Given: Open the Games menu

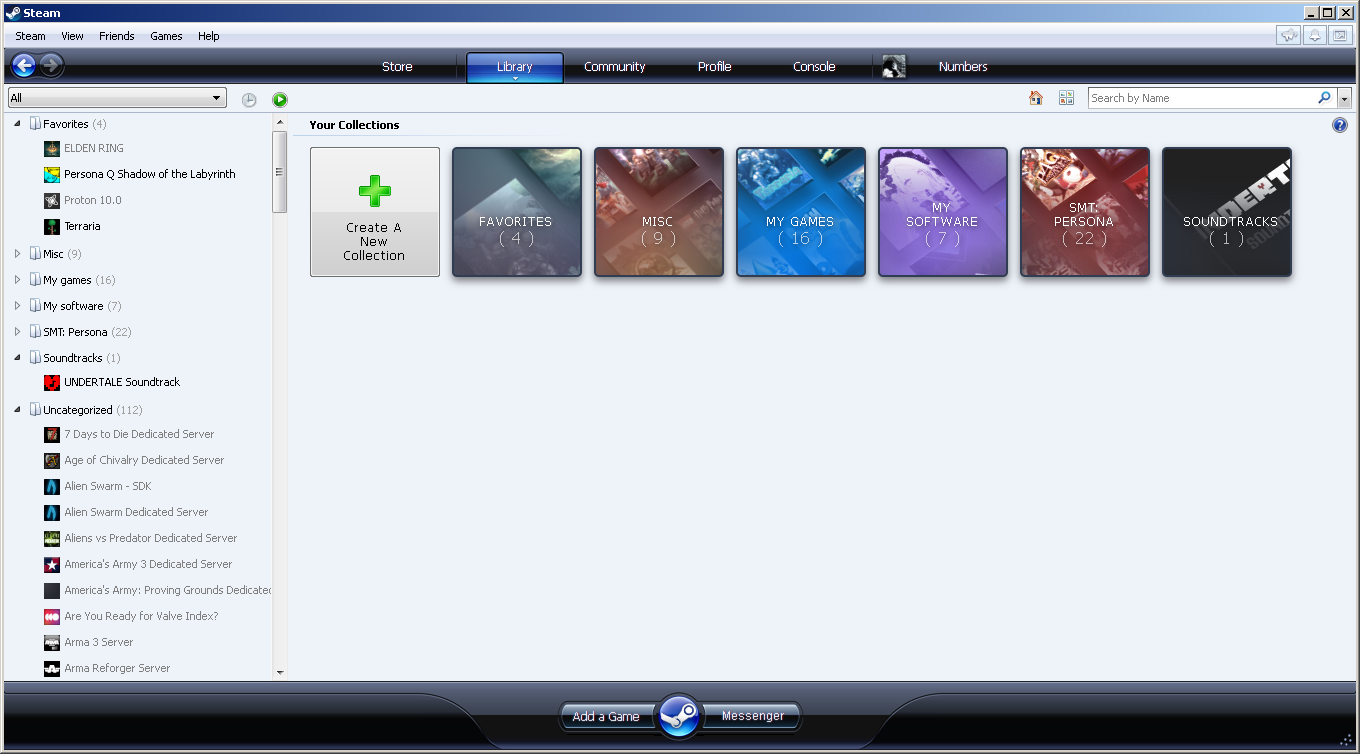Looking at the screenshot, I should (x=166, y=36).
